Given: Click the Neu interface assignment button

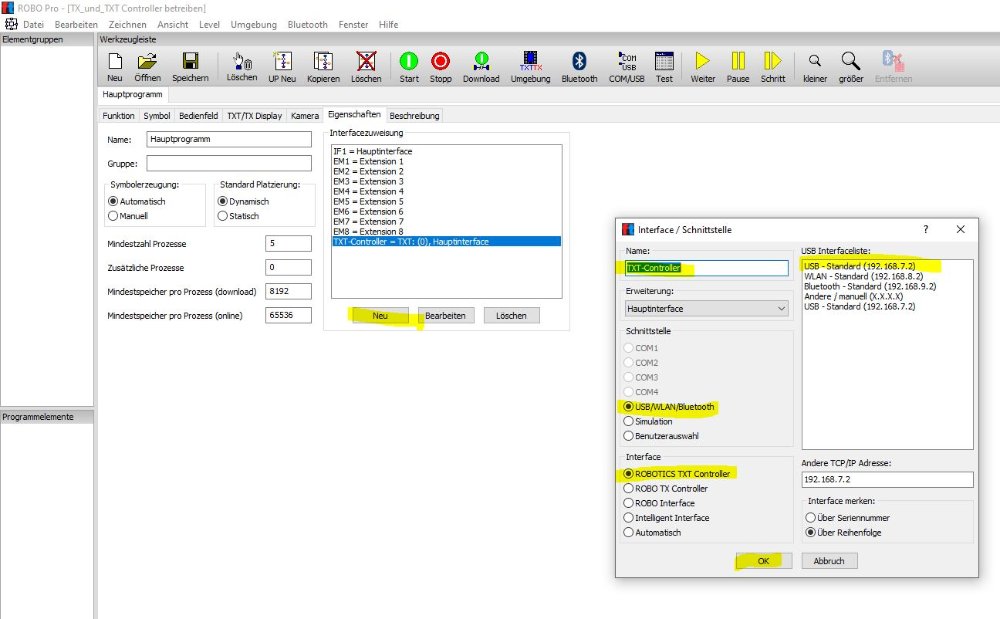Looking at the screenshot, I should 380,316.
